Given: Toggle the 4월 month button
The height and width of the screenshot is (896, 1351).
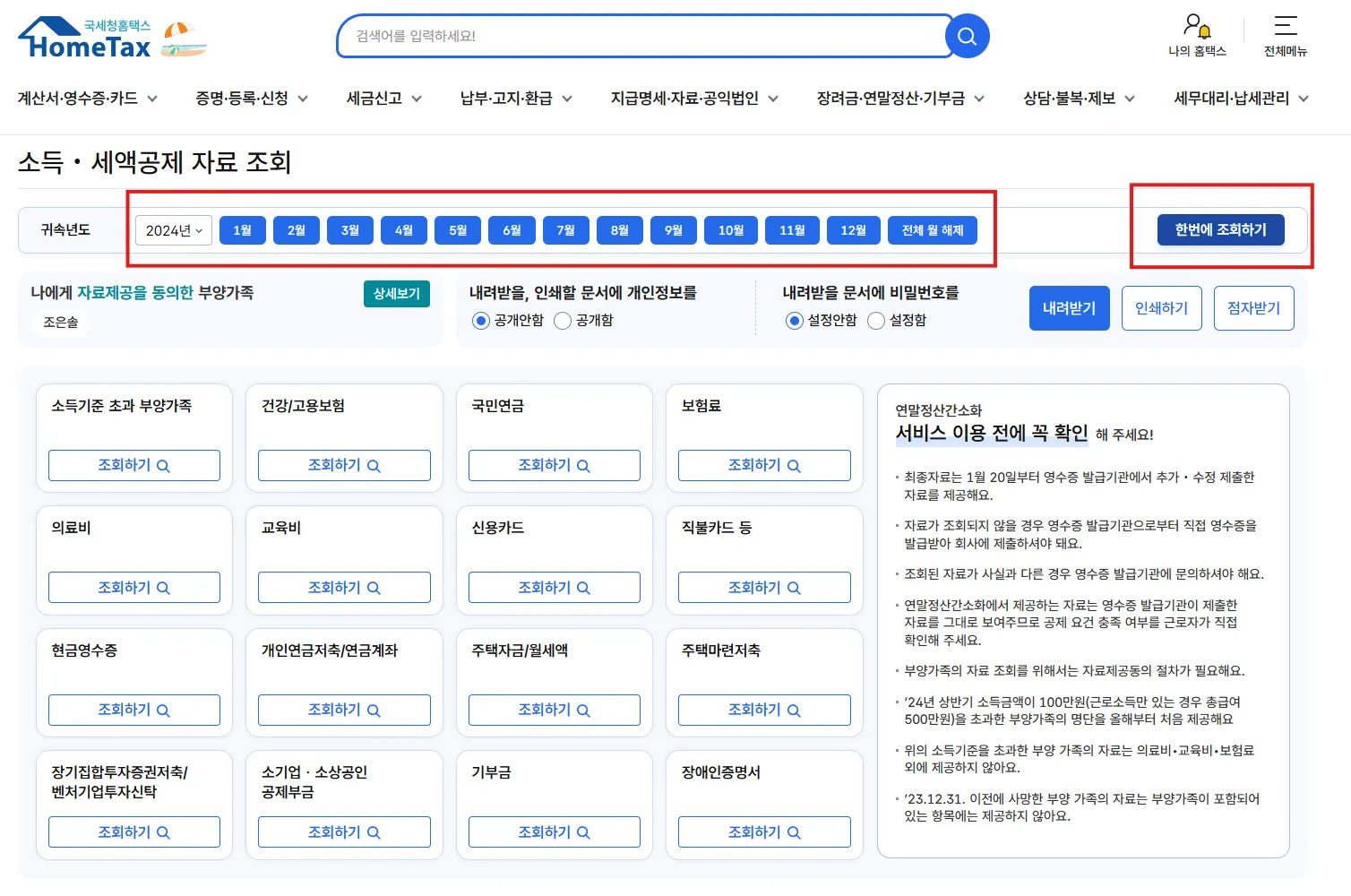Looking at the screenshot, I should coord(404,230).
